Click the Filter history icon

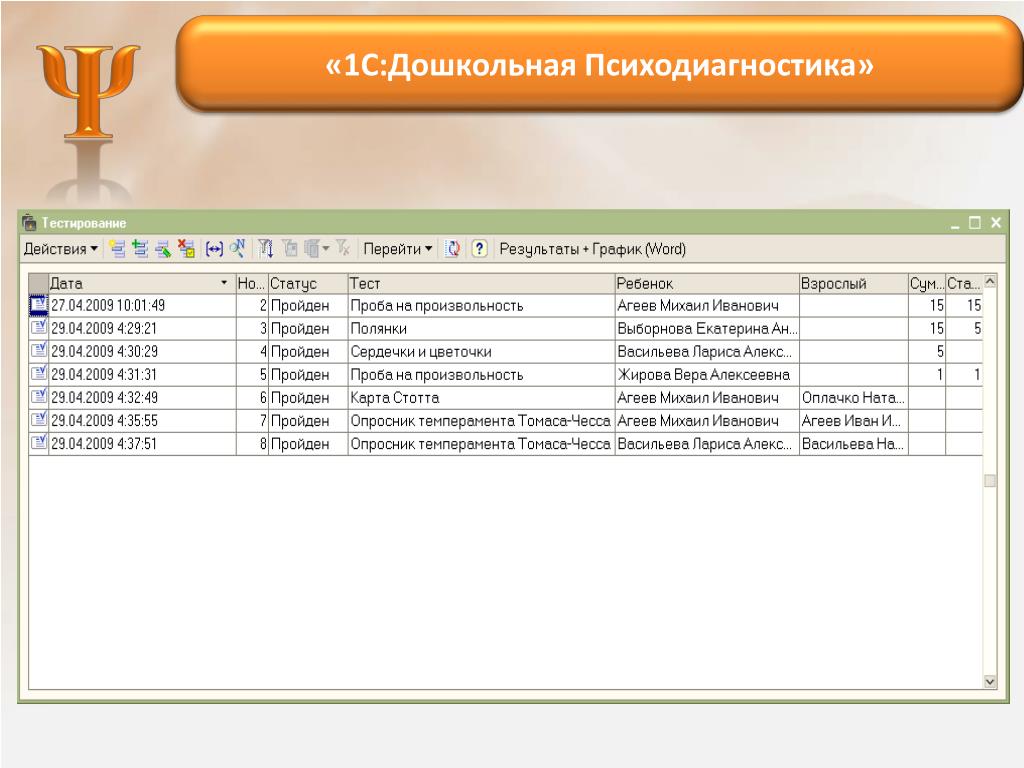tap(313, 249)
